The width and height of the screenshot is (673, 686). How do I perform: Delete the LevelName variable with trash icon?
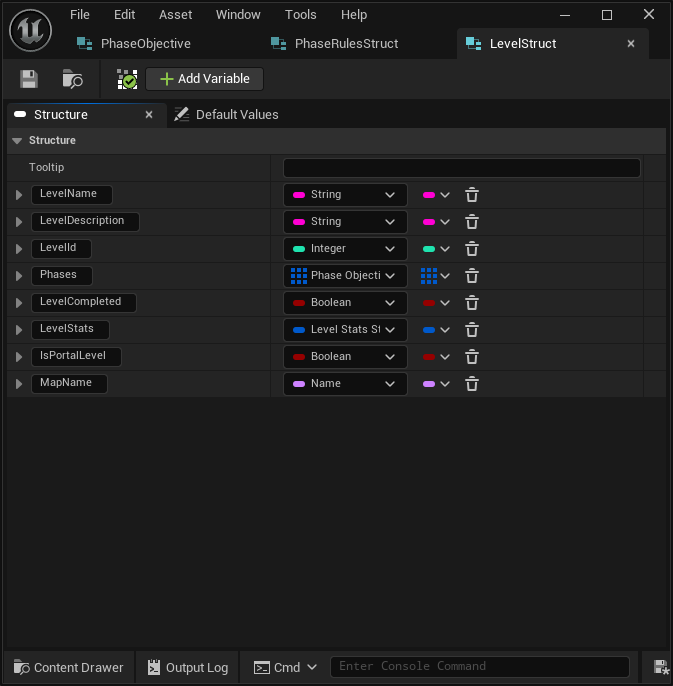pos(472,195)
